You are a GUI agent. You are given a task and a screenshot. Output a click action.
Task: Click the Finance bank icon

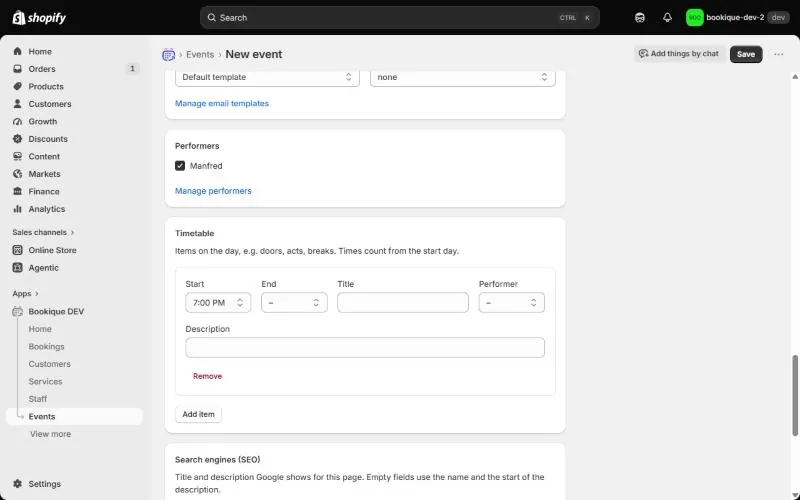[18, 191]
